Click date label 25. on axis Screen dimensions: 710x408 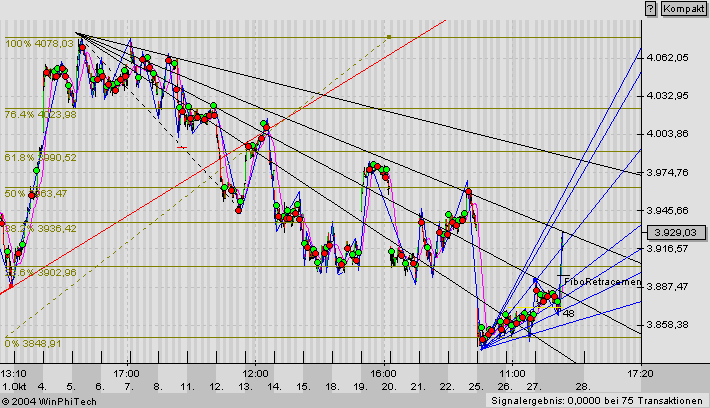click(x=476, y=387)
